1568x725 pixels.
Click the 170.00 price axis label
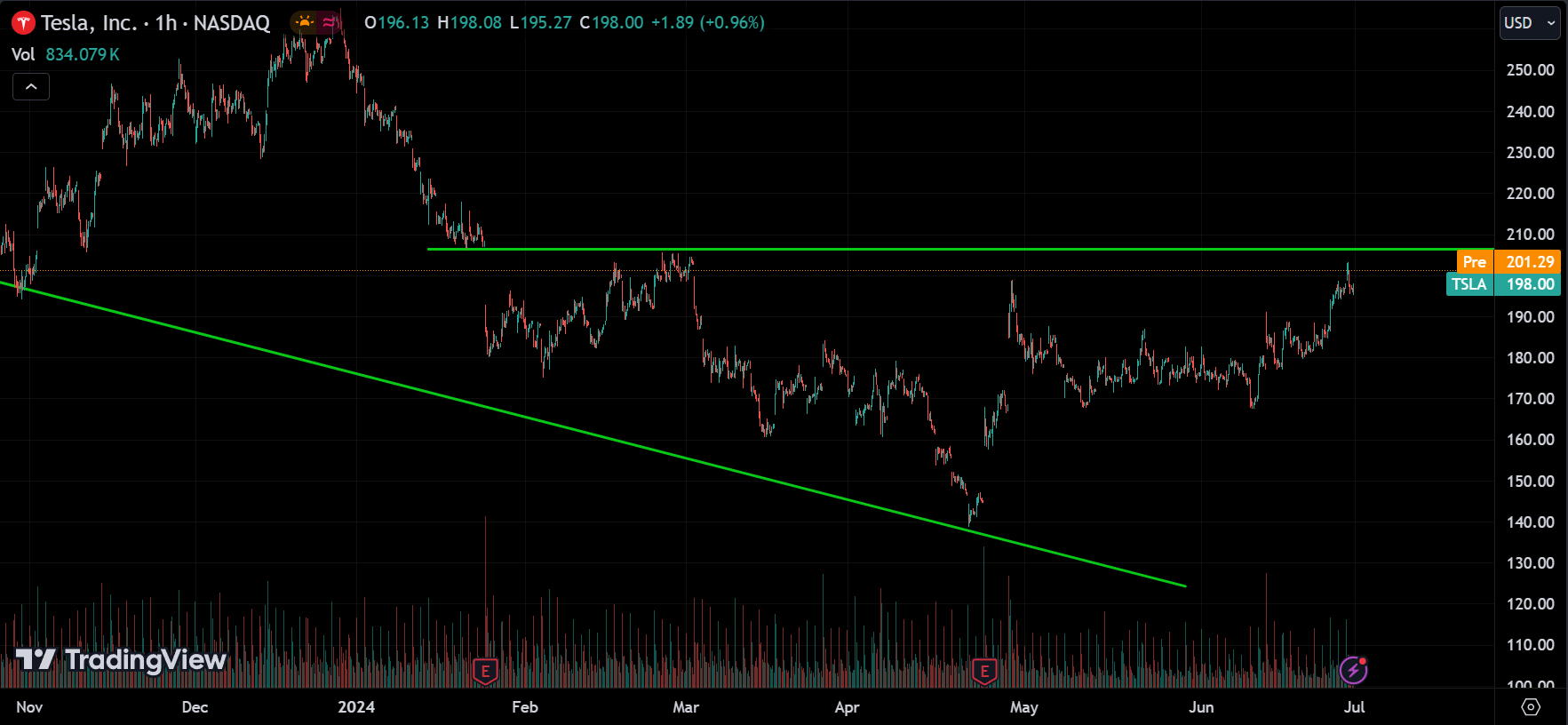click(x=1530, y=398)
